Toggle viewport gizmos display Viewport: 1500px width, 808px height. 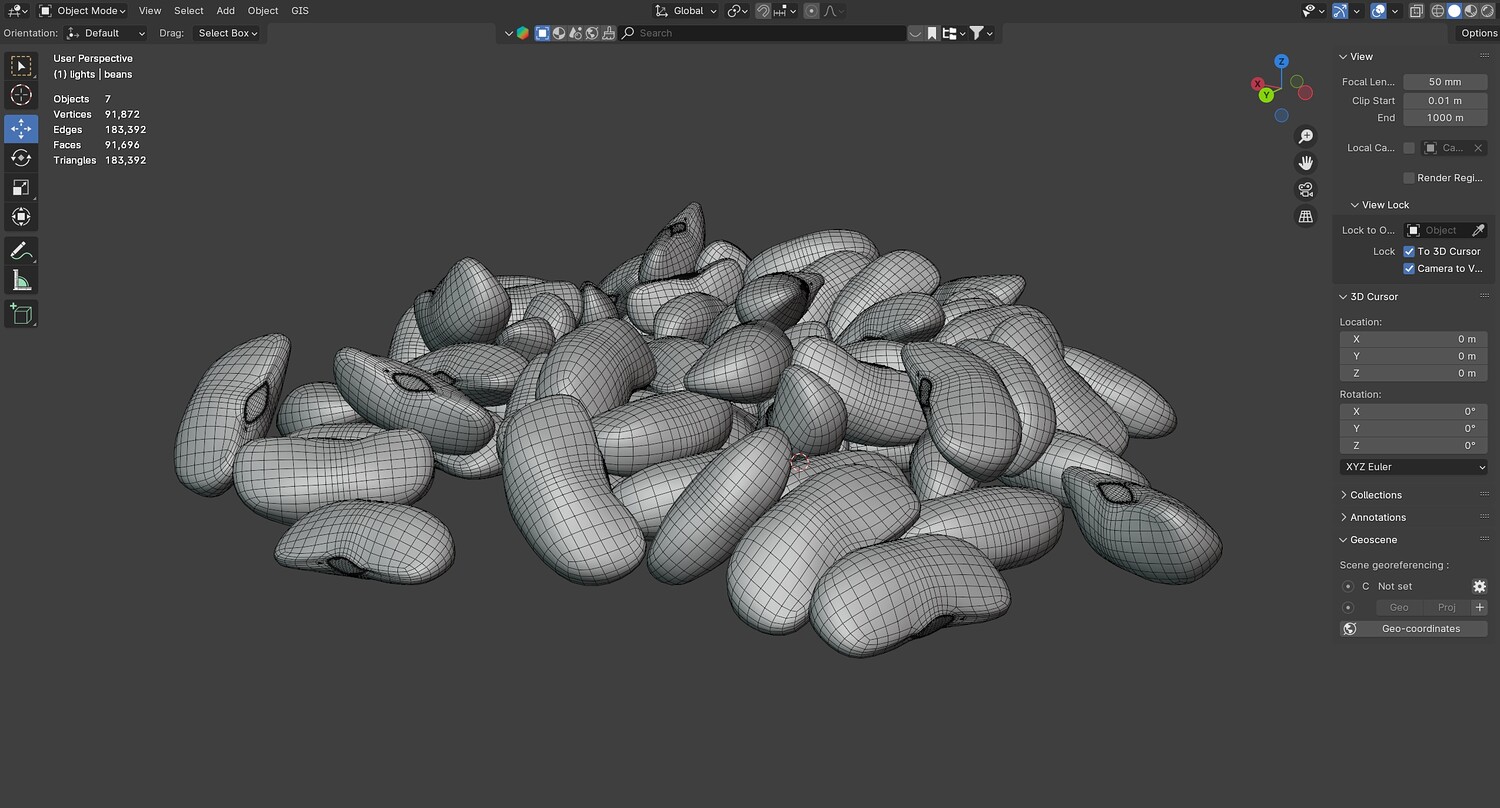click(1341, 11)
